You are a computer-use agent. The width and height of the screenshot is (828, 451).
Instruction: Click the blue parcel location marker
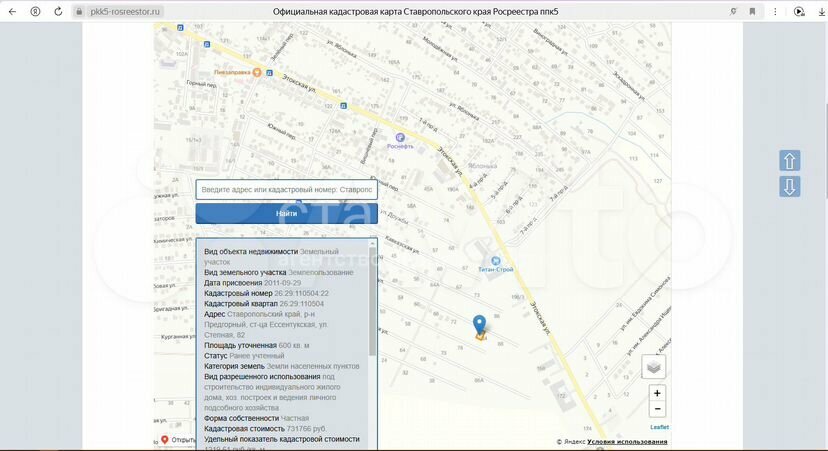[479, 325]
